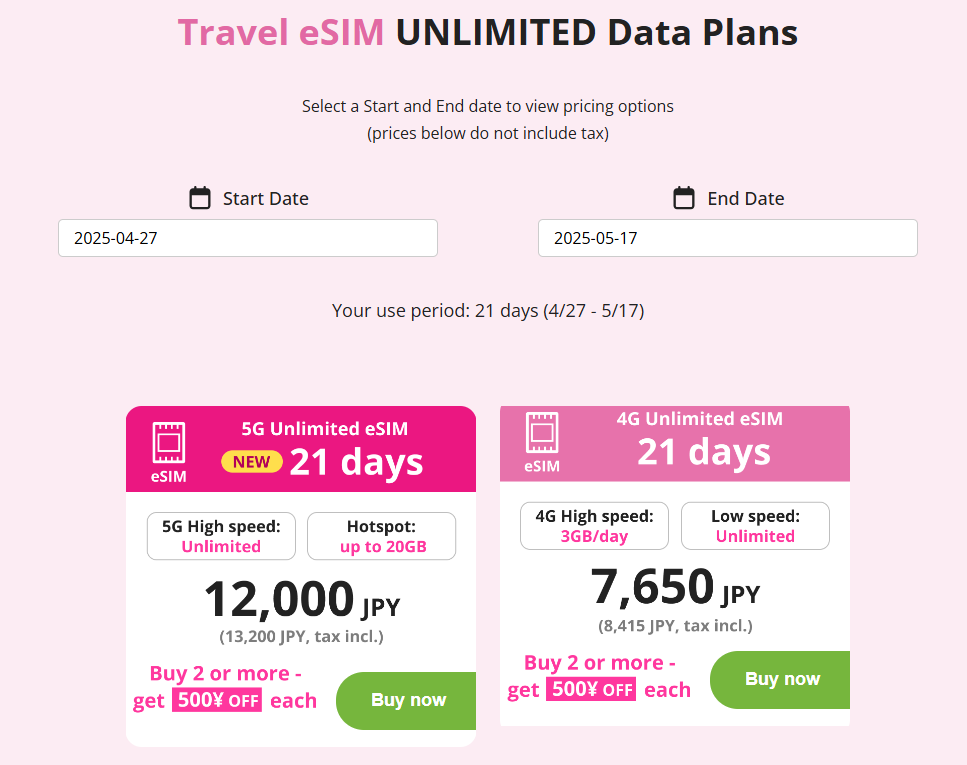The height and width of the screenshot is (765, 967).
Task: Click the yellow NEW badge
Action: [x=251, y=462]
